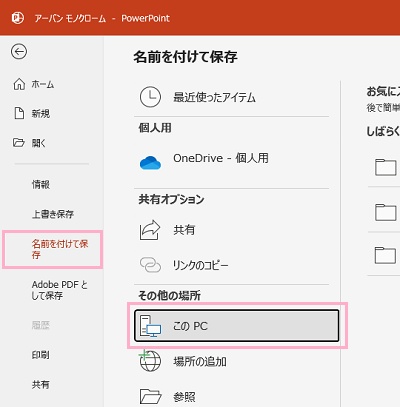Viewport: 400px width, 407px height.
Task: Click 共有 in the left sidebar
Action: click(x=41, y=385)
